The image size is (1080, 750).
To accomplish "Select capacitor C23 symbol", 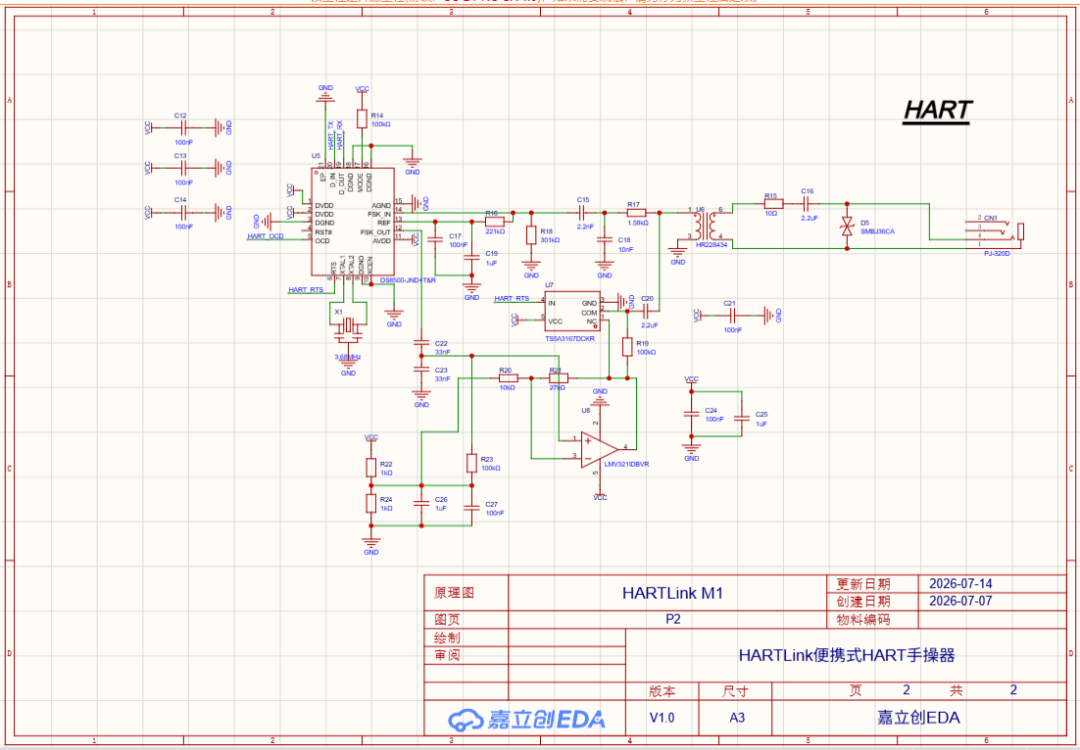I will (x=420, y=369).
